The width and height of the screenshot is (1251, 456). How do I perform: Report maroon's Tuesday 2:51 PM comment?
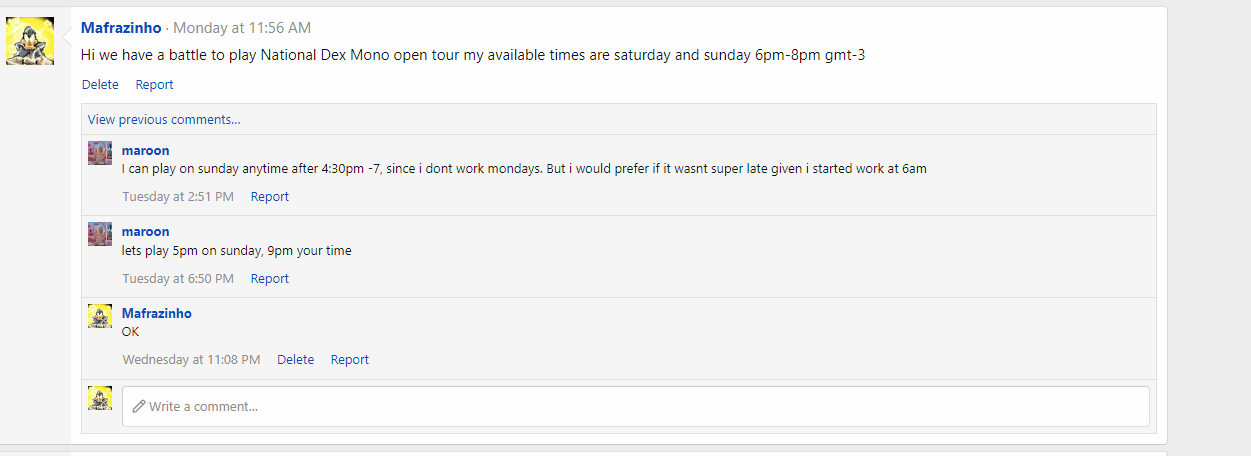pyautogui.click(x=269, y=197)
